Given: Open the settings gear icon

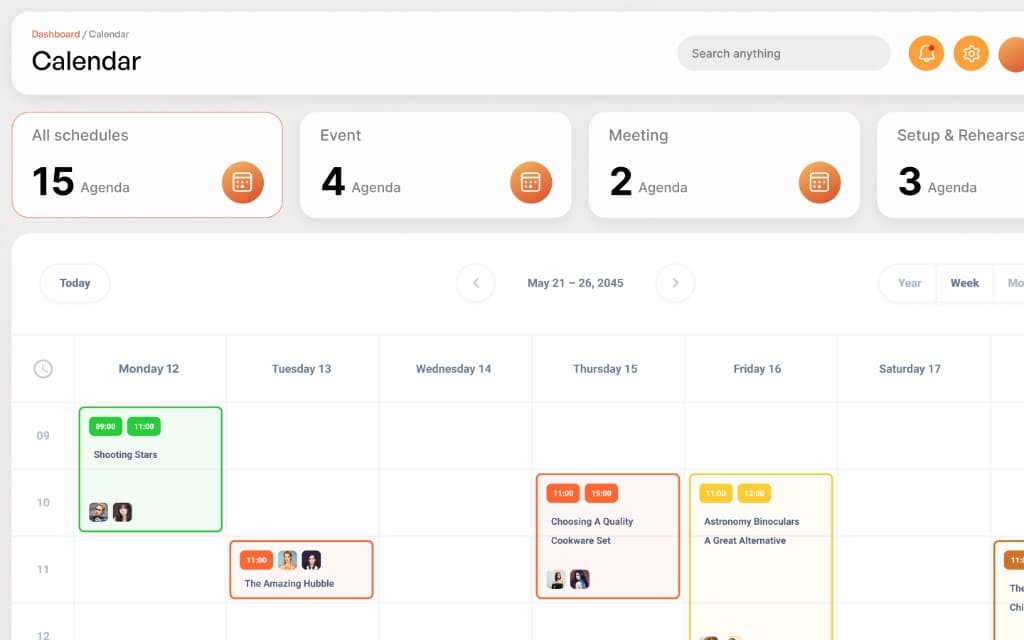Looking at the screenshot, I should tap(971, 54).
